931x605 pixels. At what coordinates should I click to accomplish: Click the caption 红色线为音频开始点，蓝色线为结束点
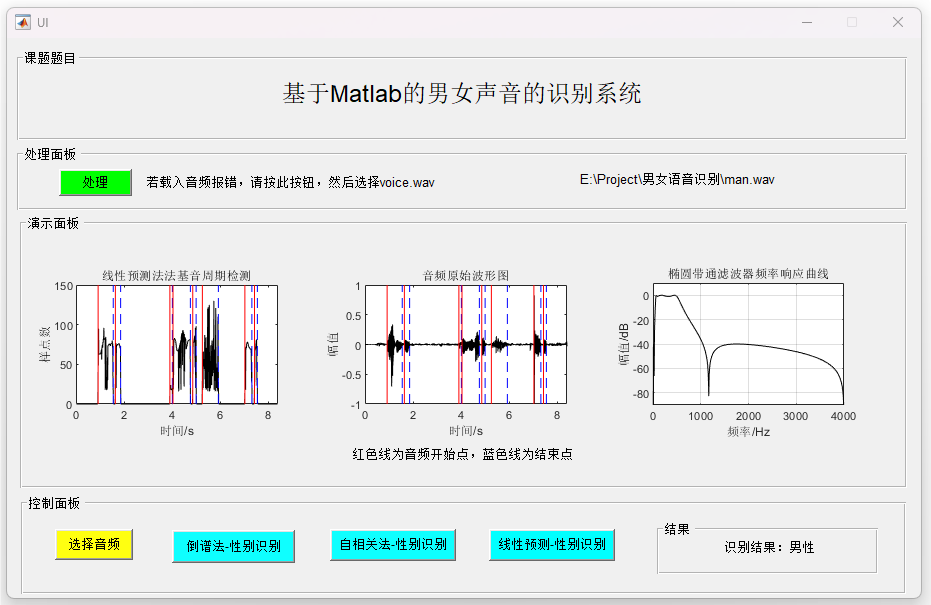coord(462,454)
